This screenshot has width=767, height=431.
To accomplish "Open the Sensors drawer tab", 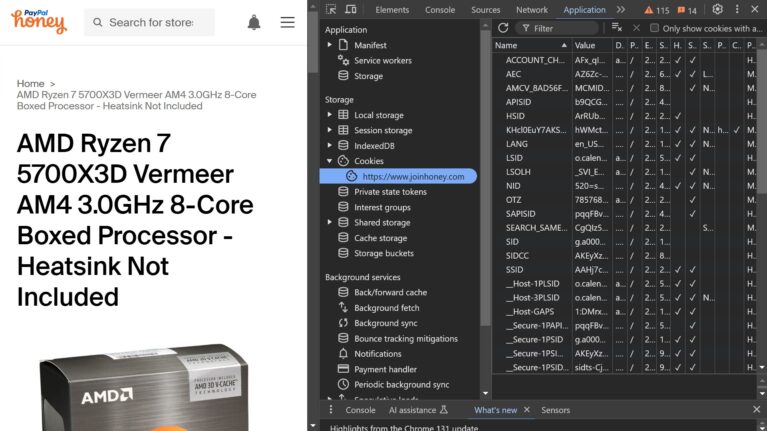I will [555, 410].
